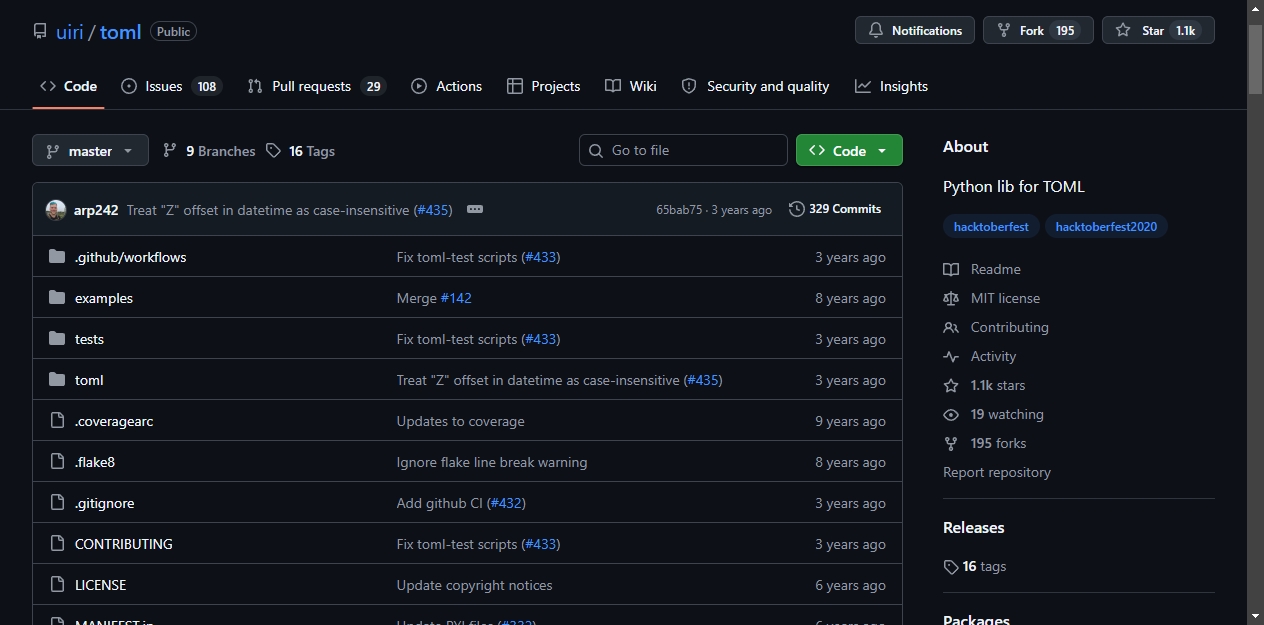1264x625 pixels.
Task: Open the .flake8 file
Action: (95, 462)
